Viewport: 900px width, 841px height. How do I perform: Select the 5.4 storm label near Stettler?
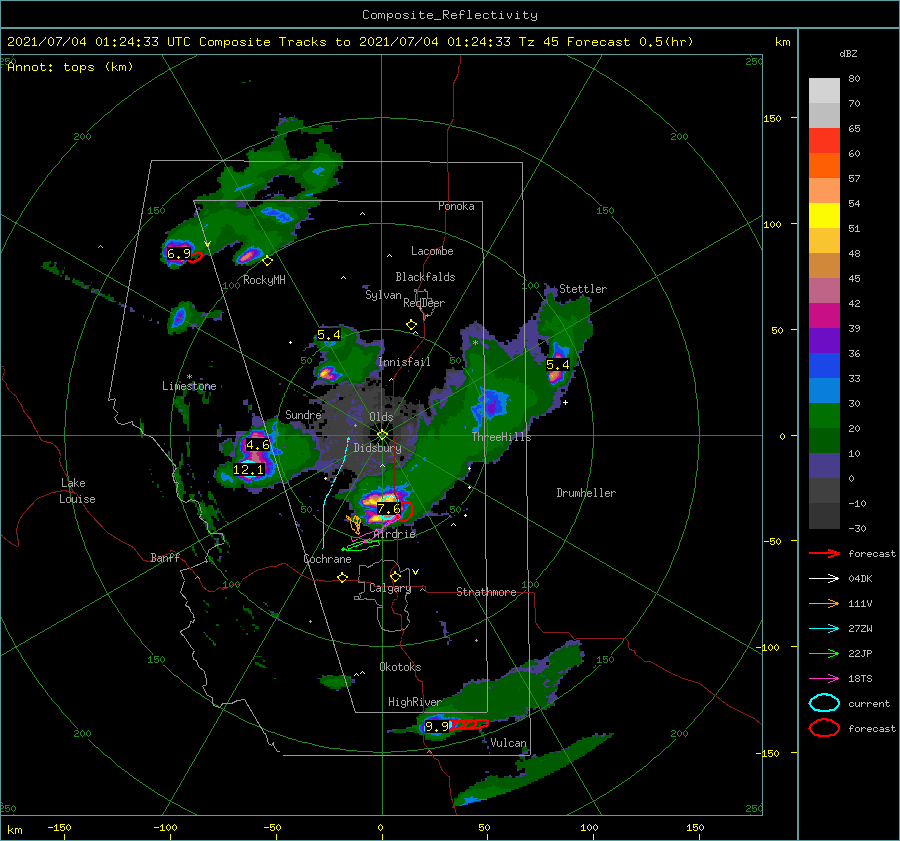pos(558,365)
